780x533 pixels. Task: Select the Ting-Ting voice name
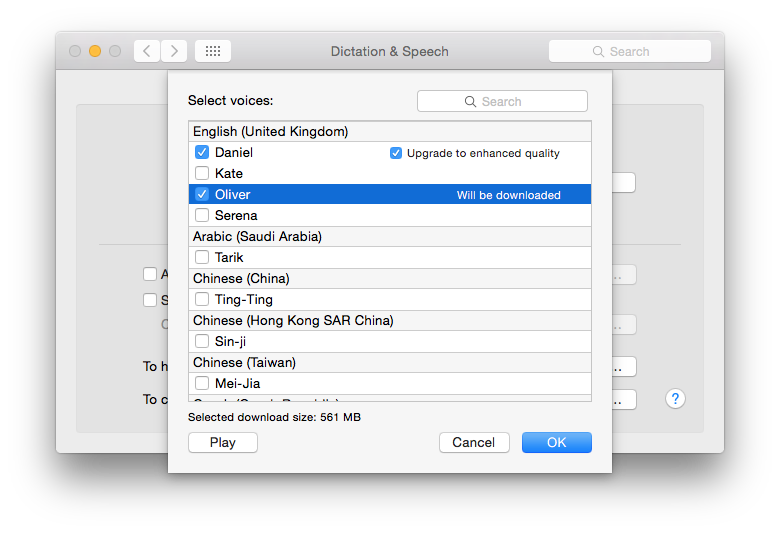(244, 300)
